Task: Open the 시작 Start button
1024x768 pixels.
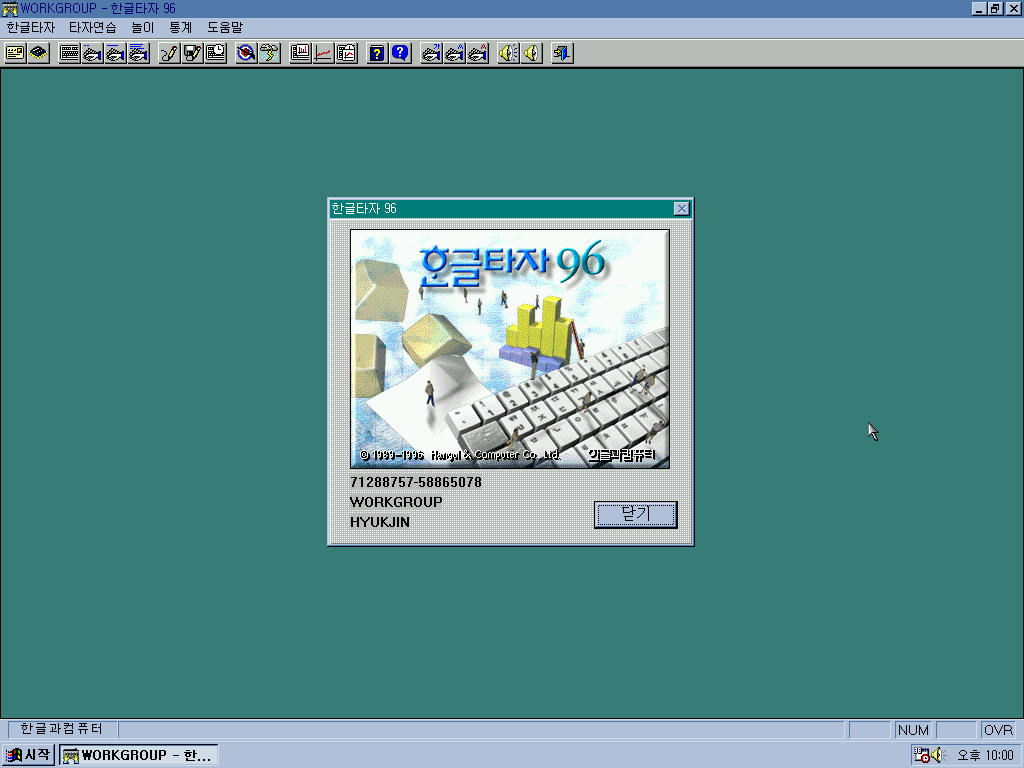Action: click(28, 755)
